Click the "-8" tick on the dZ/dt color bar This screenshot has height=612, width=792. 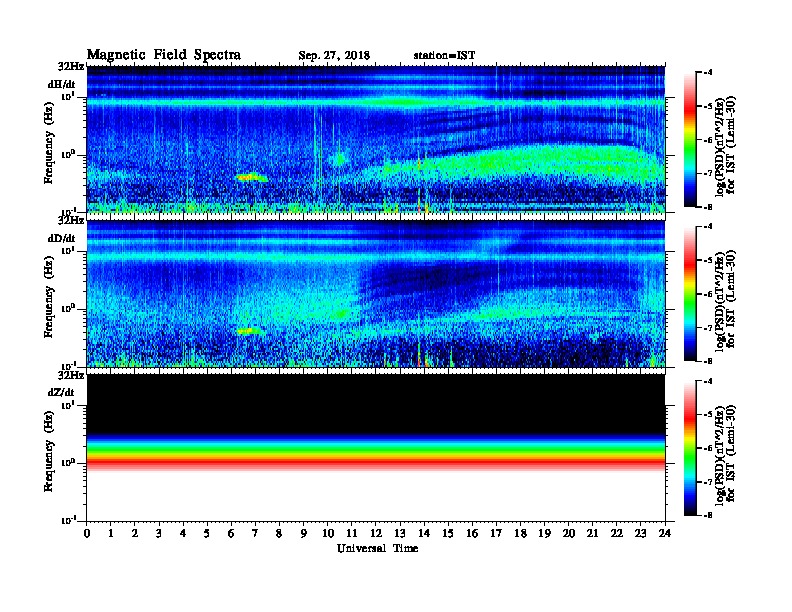(709, 515)
